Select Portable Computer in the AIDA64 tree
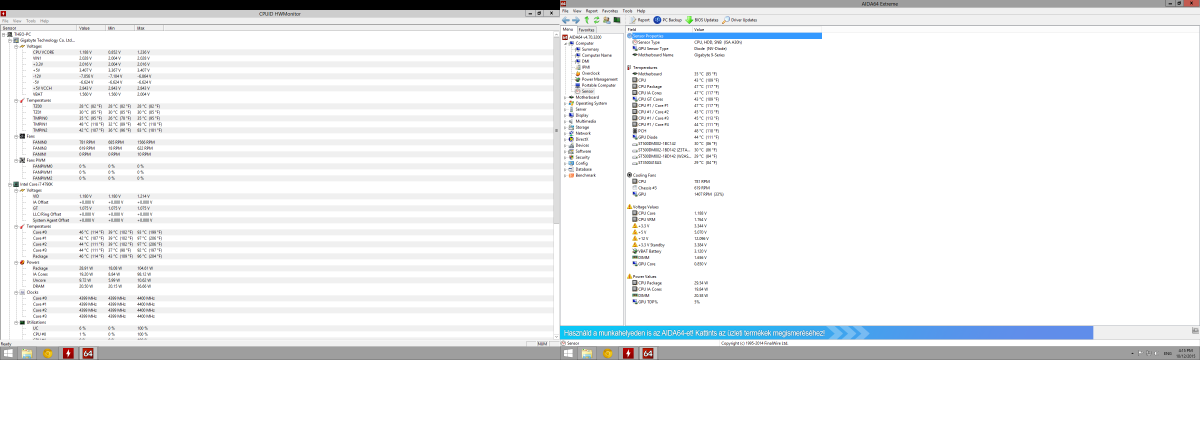The image size is (1200, 448). [597, 85]
